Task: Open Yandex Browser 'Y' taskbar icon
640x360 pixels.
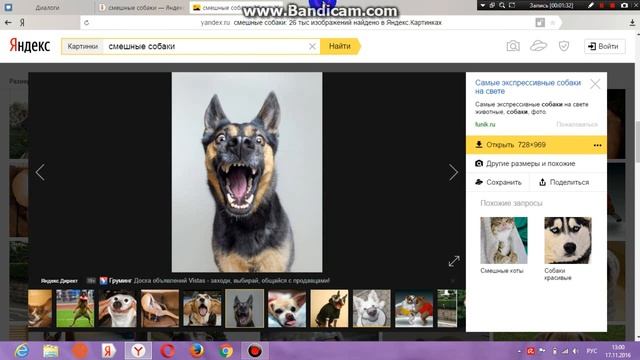Action: (x=138, y=351)
